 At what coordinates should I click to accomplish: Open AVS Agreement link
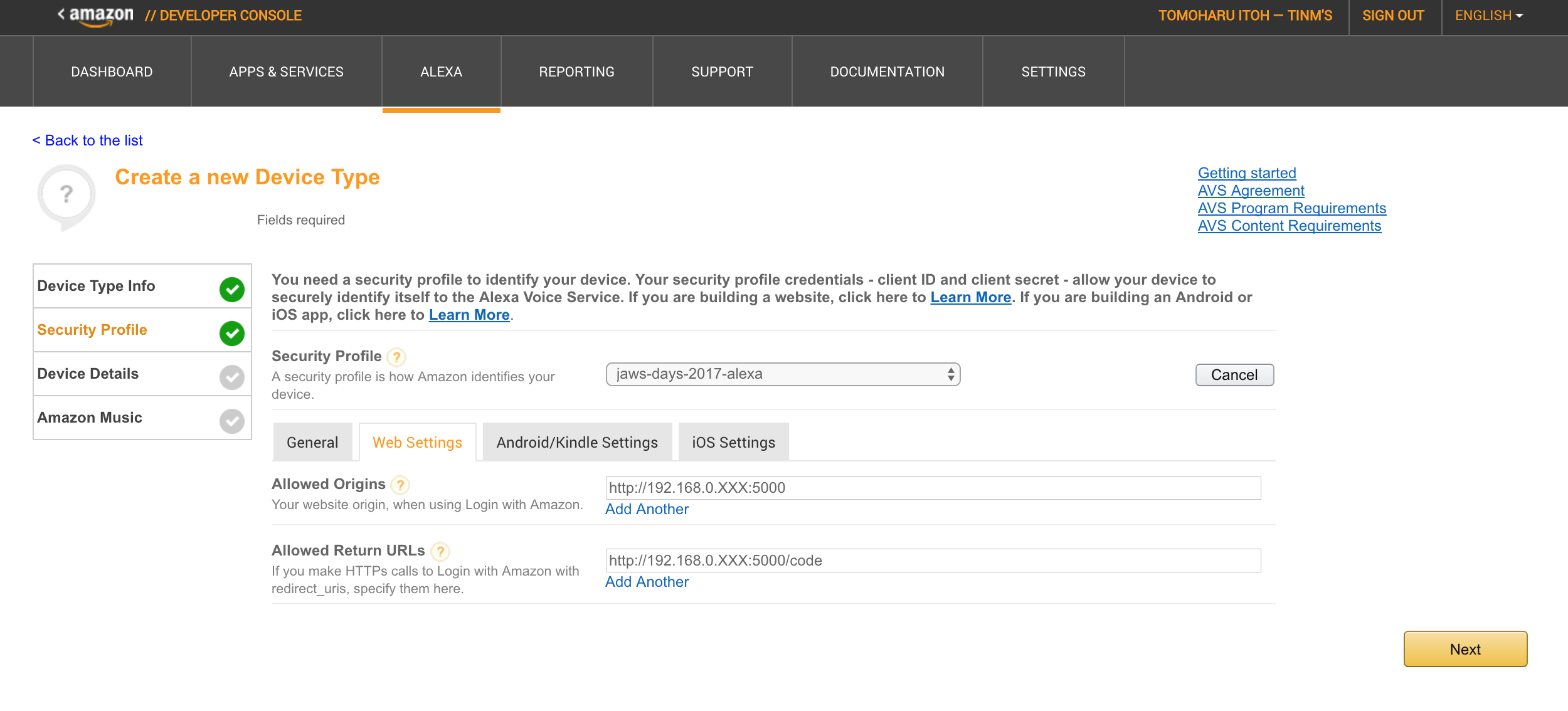1251,191
